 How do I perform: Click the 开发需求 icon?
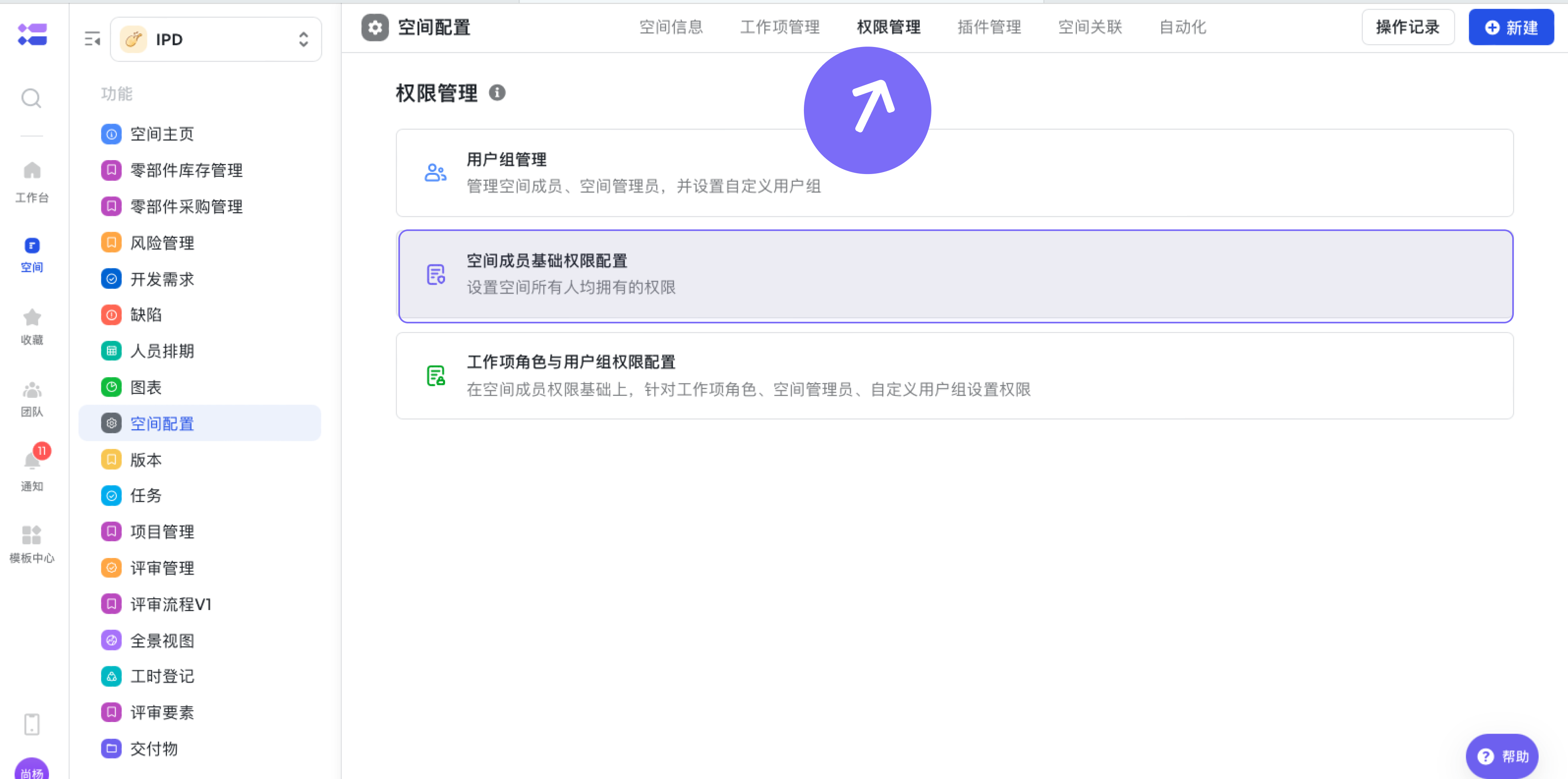[x=112, y=279]
